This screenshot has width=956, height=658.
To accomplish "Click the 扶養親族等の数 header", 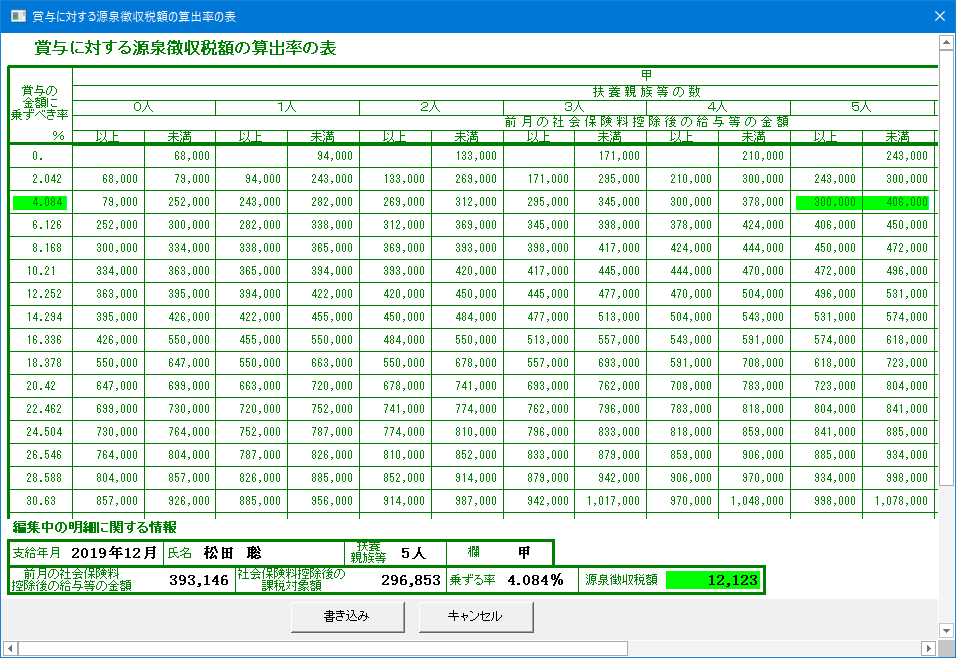I will click(646, 92).
